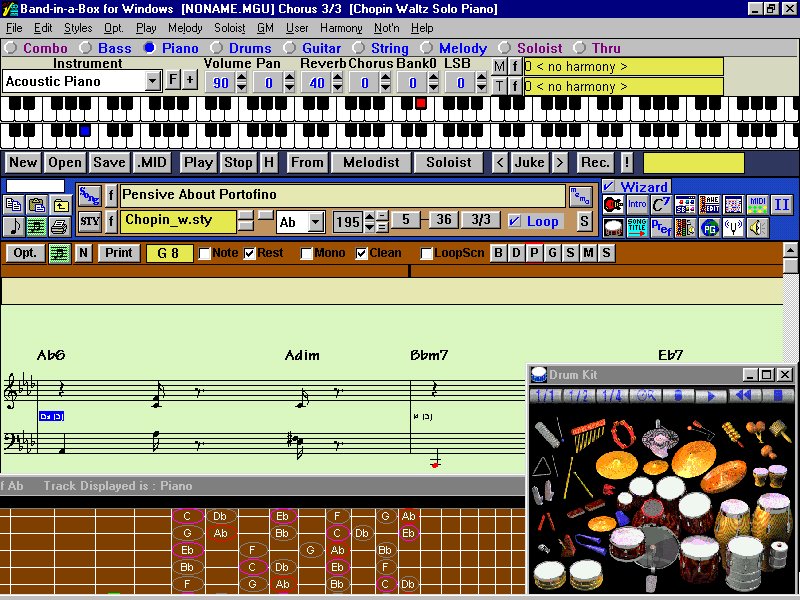Click the red highlighted key on upper piano

[x=420, y=103]
